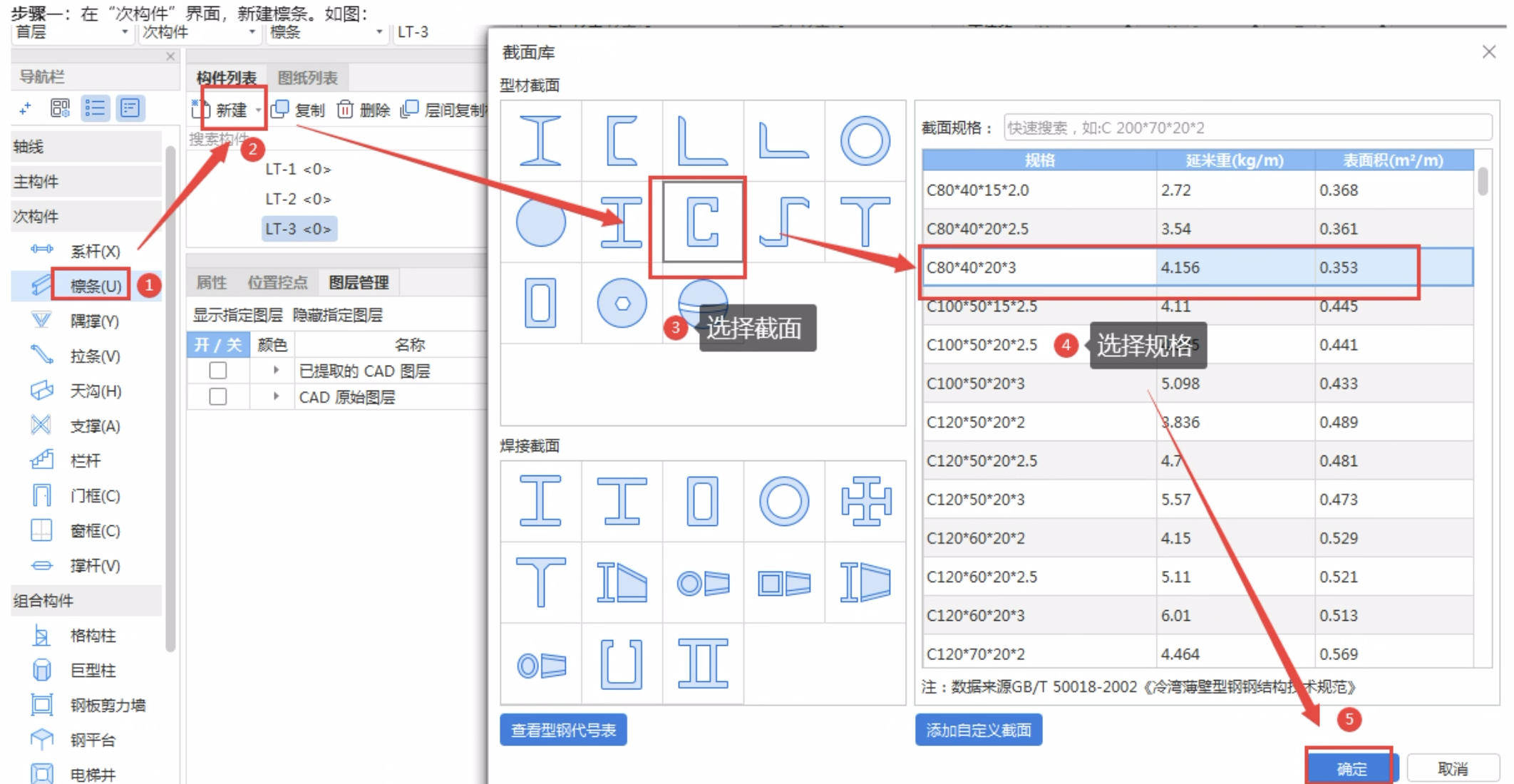Select the Z-shaped section icon
Viewport: 1514px width, 784px height.
click(x=783, y=222)
